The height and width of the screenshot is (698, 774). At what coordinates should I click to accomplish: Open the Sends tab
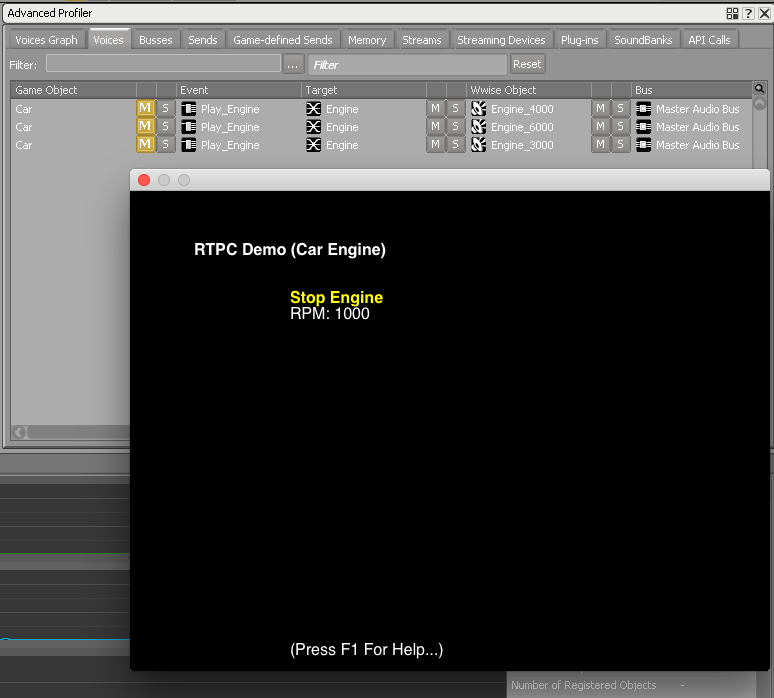point(202,40)
